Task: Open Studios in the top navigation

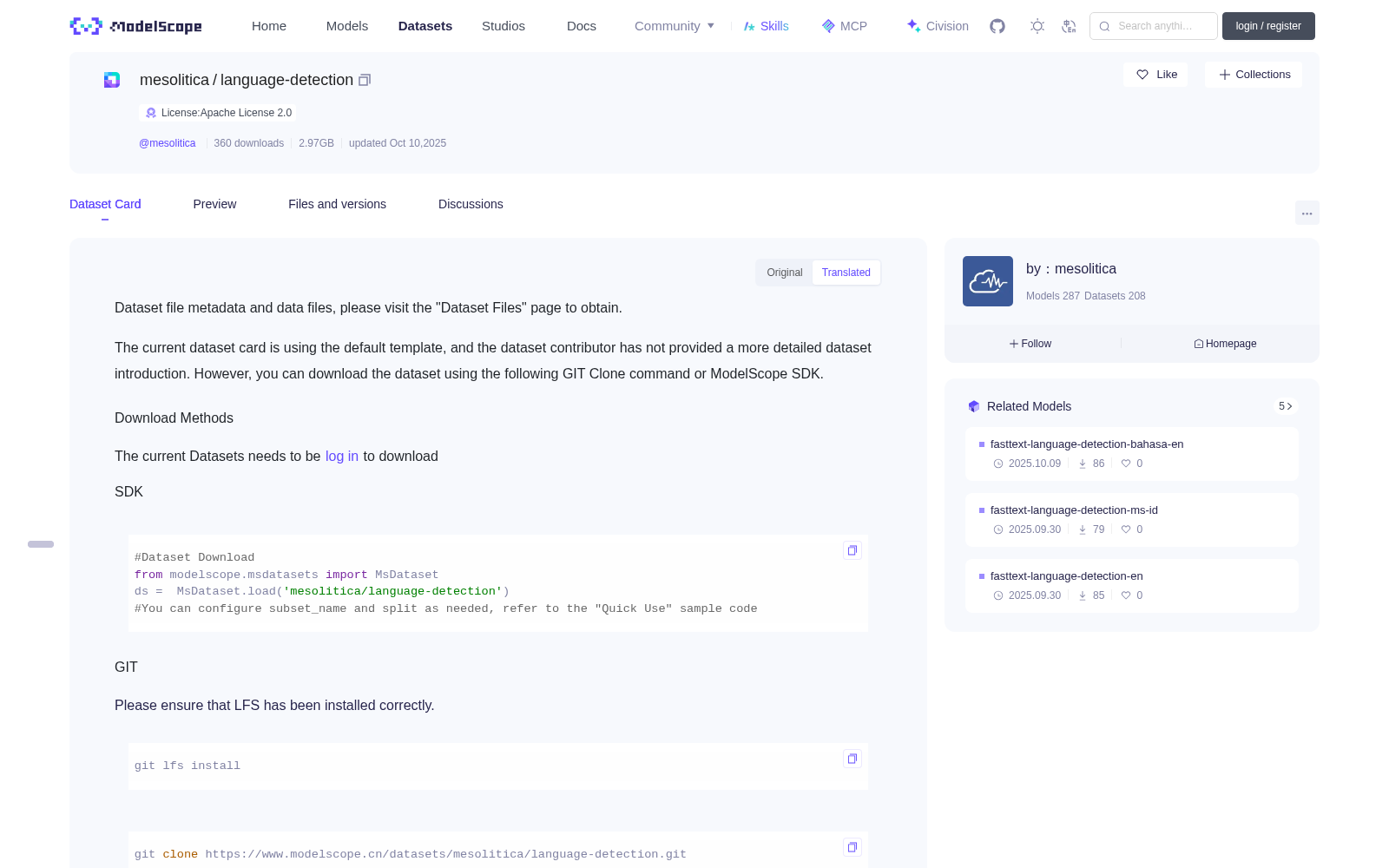Action: tap(504, 26)
